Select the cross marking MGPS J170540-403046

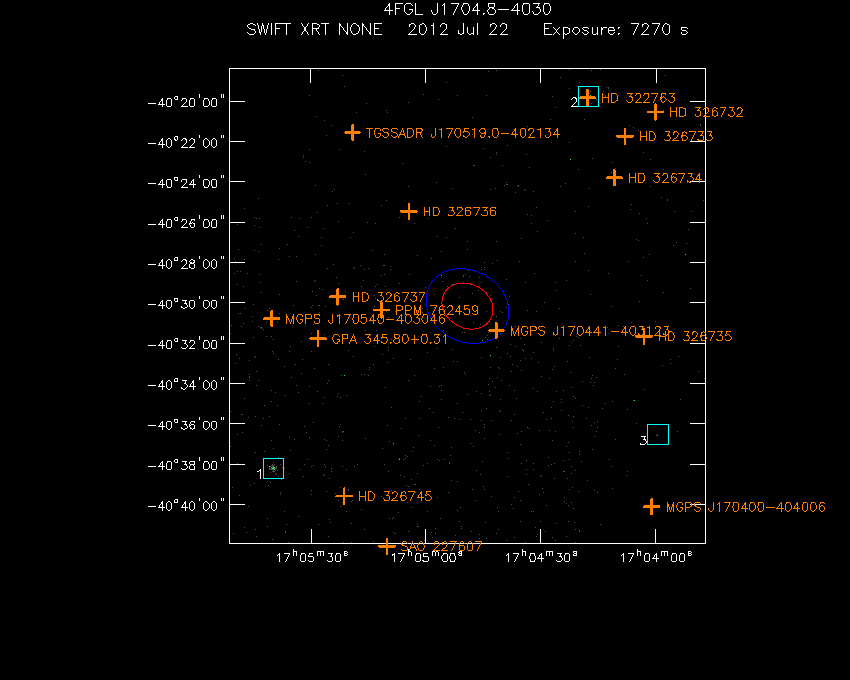coord(271,318)
